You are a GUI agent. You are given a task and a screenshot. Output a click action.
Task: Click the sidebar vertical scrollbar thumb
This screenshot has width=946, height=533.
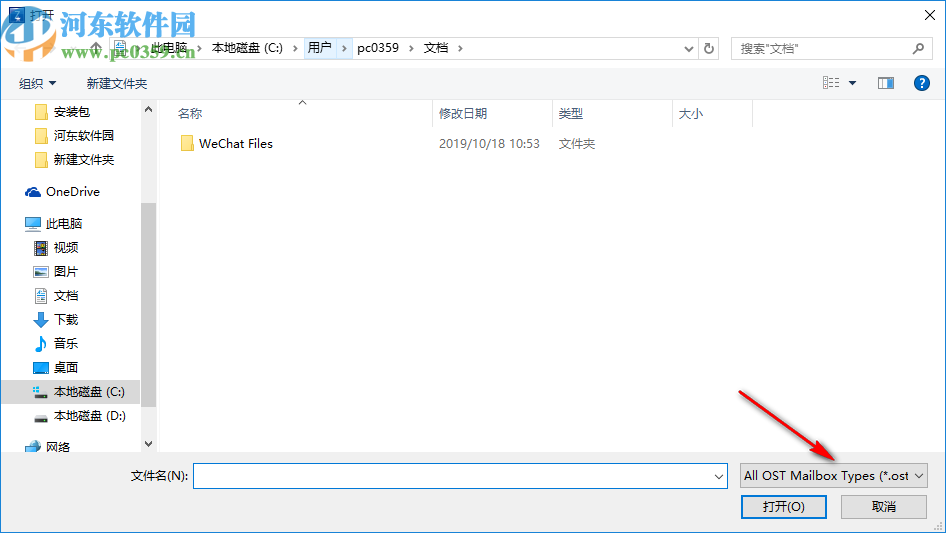148,305
